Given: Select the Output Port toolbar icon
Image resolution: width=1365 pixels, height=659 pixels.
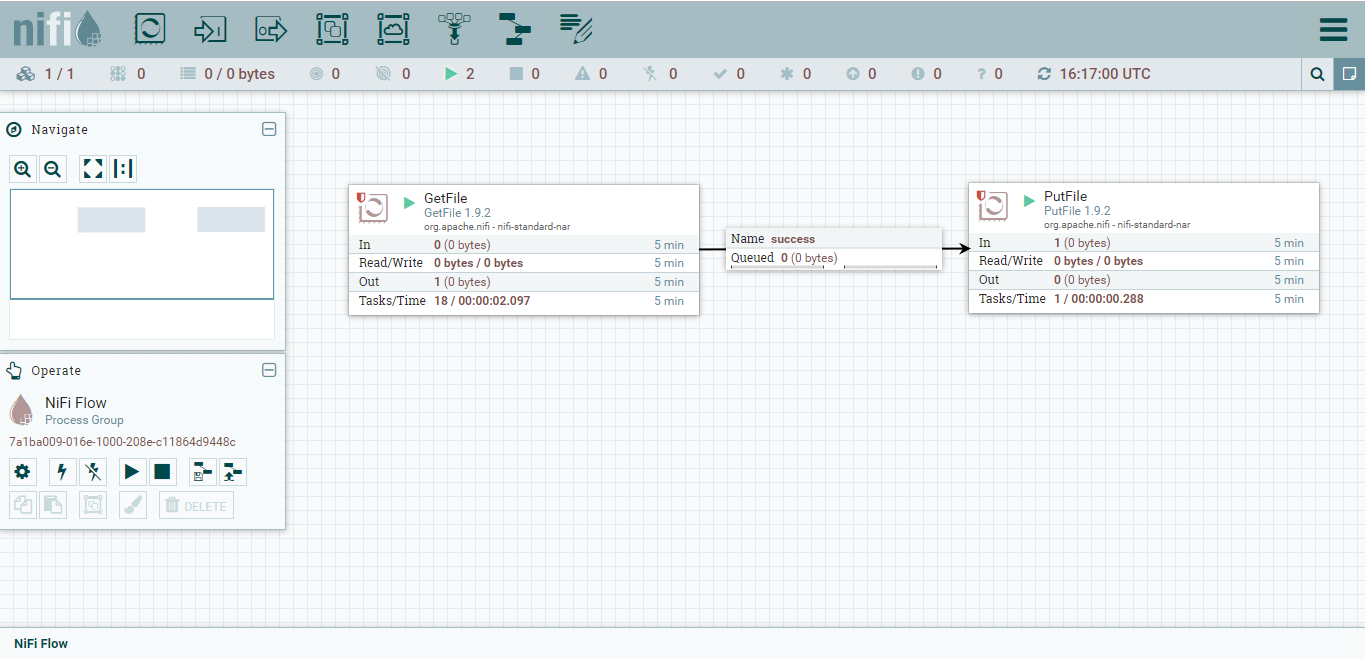Looking at the screenshot, I should (271, 29).
